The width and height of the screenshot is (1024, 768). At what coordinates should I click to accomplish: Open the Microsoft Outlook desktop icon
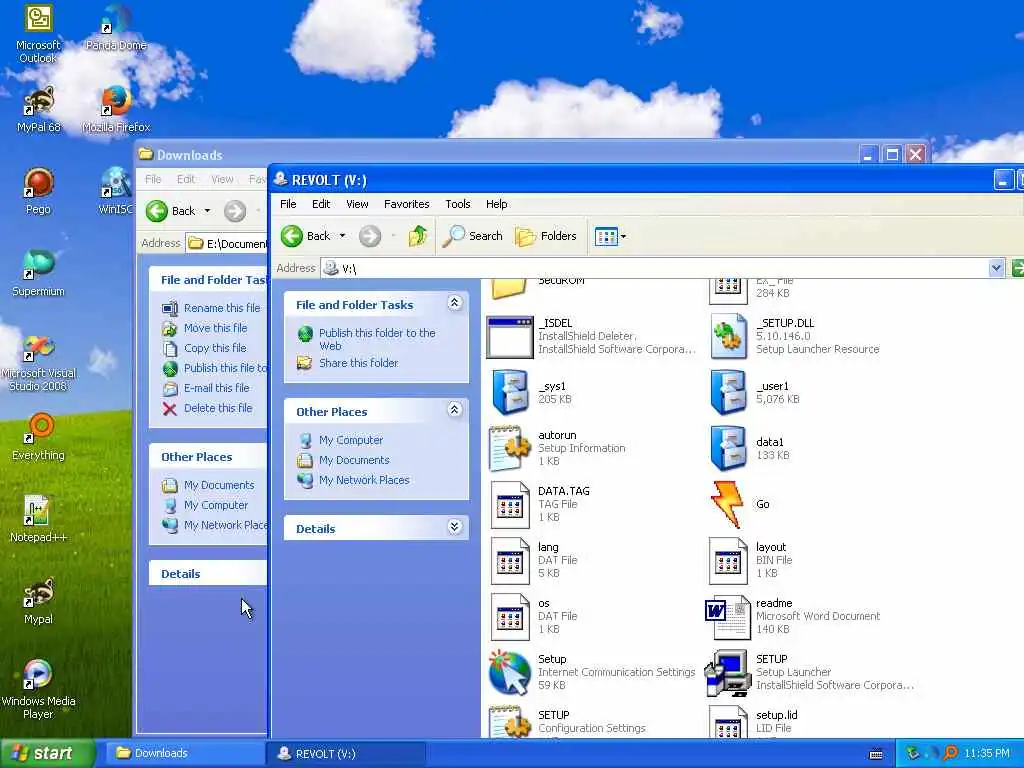[x=38, y=33]
